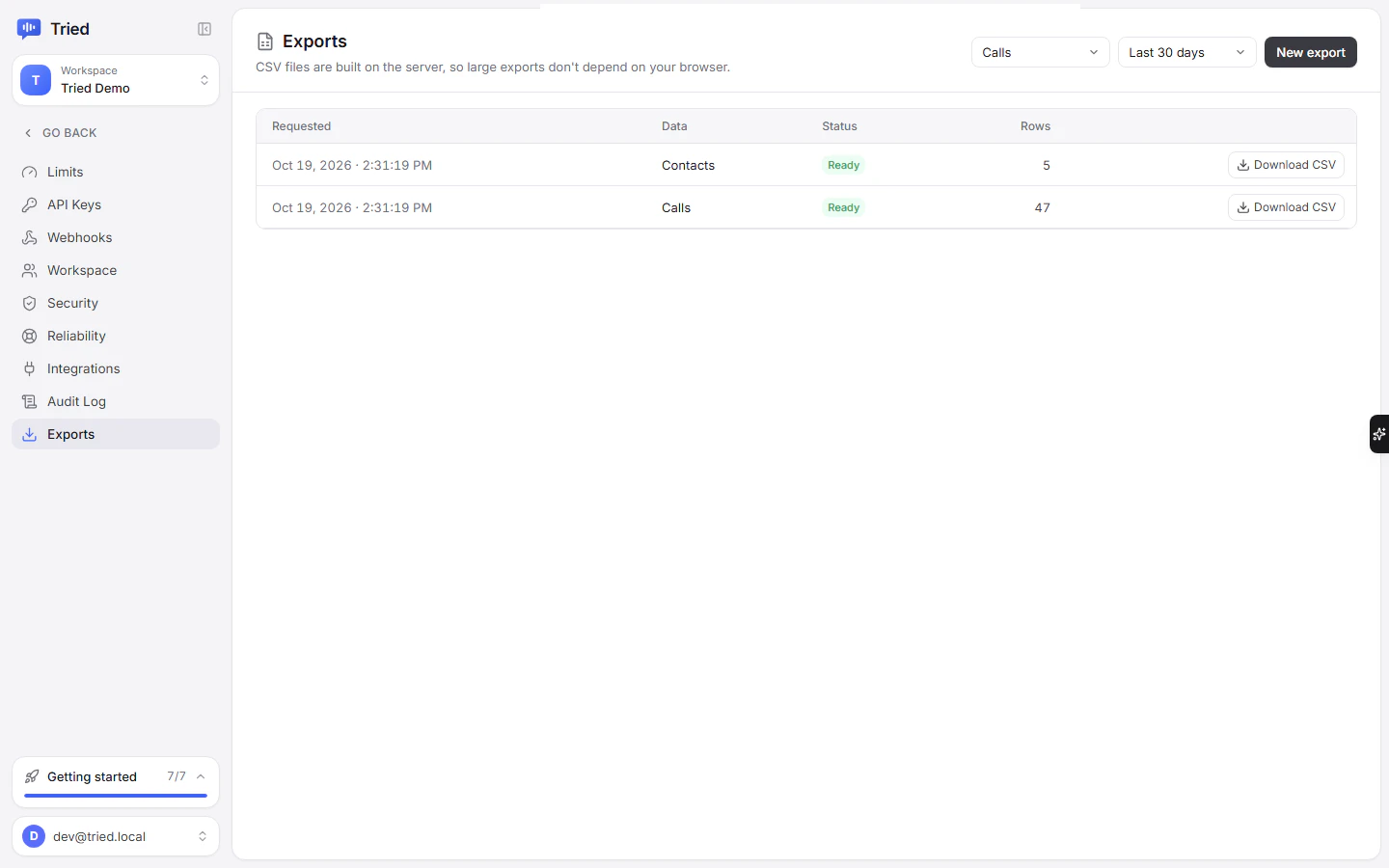Image resolution: width=1389 pixels, height=868 pixels.
Task: Click the API Keys key icon
Action: pyautogui.click(x=30, y=204)
